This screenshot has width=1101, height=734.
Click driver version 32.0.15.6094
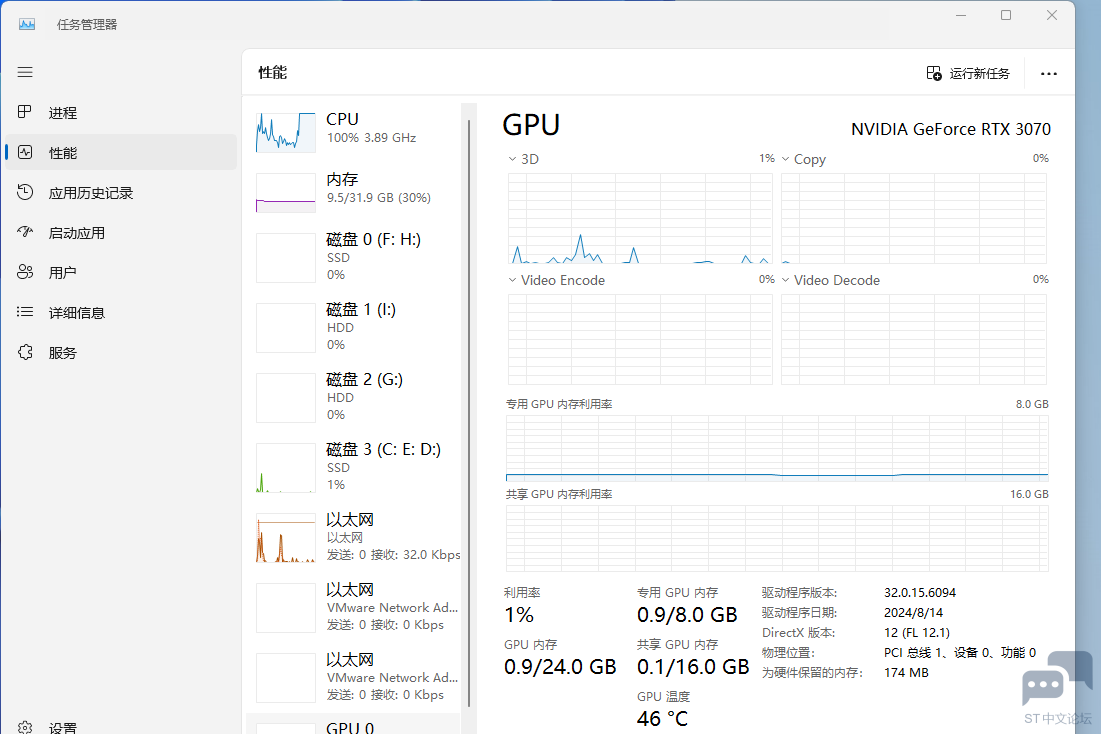(920, 593)
